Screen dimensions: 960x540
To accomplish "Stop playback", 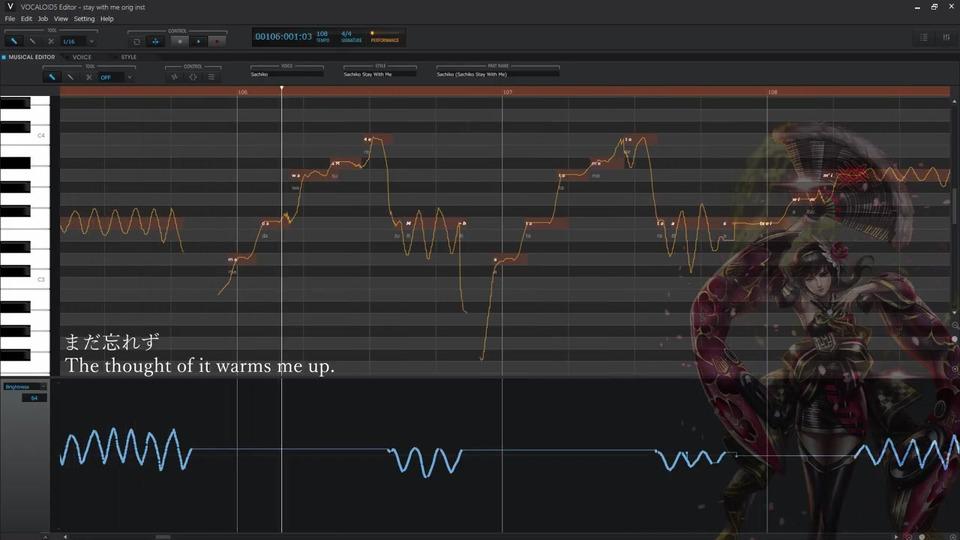I will pos(179,41).
